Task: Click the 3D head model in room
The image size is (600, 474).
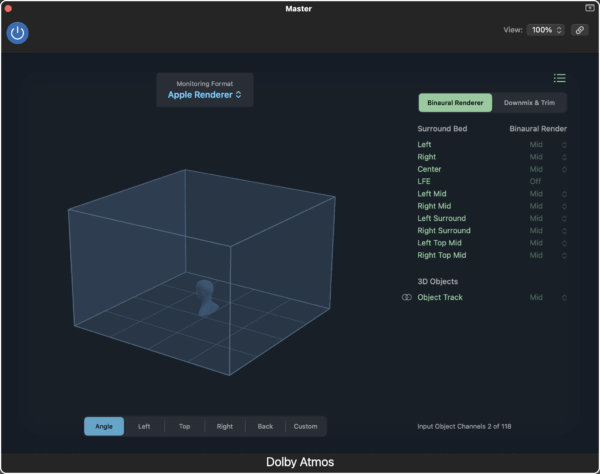Action: 205,298
